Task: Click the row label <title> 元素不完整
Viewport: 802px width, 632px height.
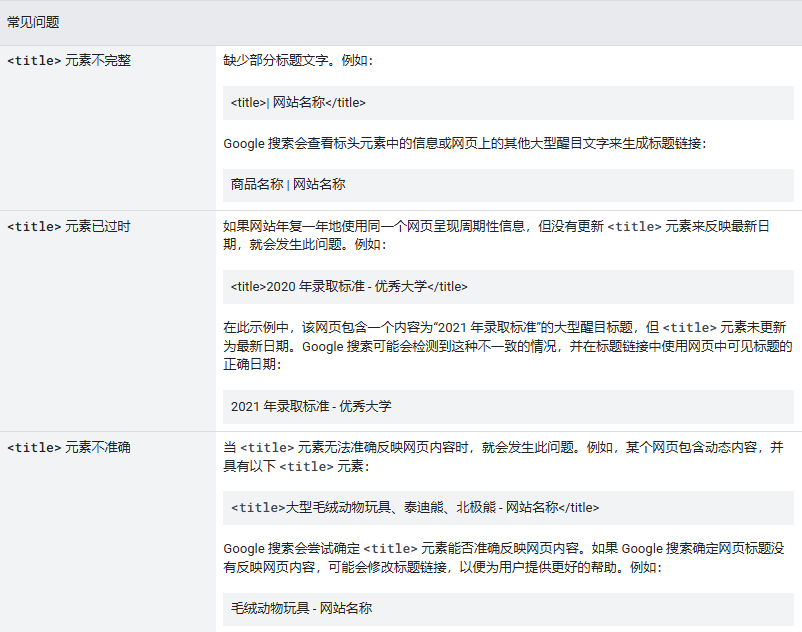Action: tap(69, 60)
